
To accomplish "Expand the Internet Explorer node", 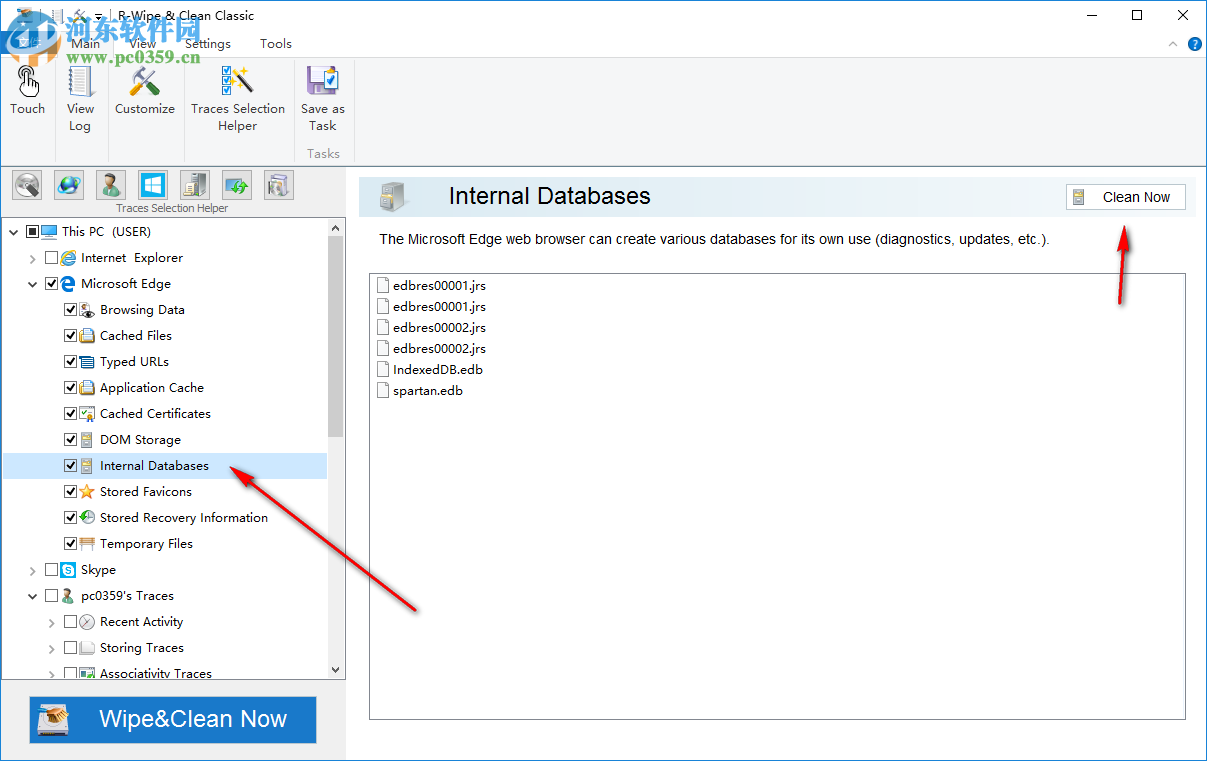I will coord(33,258).
